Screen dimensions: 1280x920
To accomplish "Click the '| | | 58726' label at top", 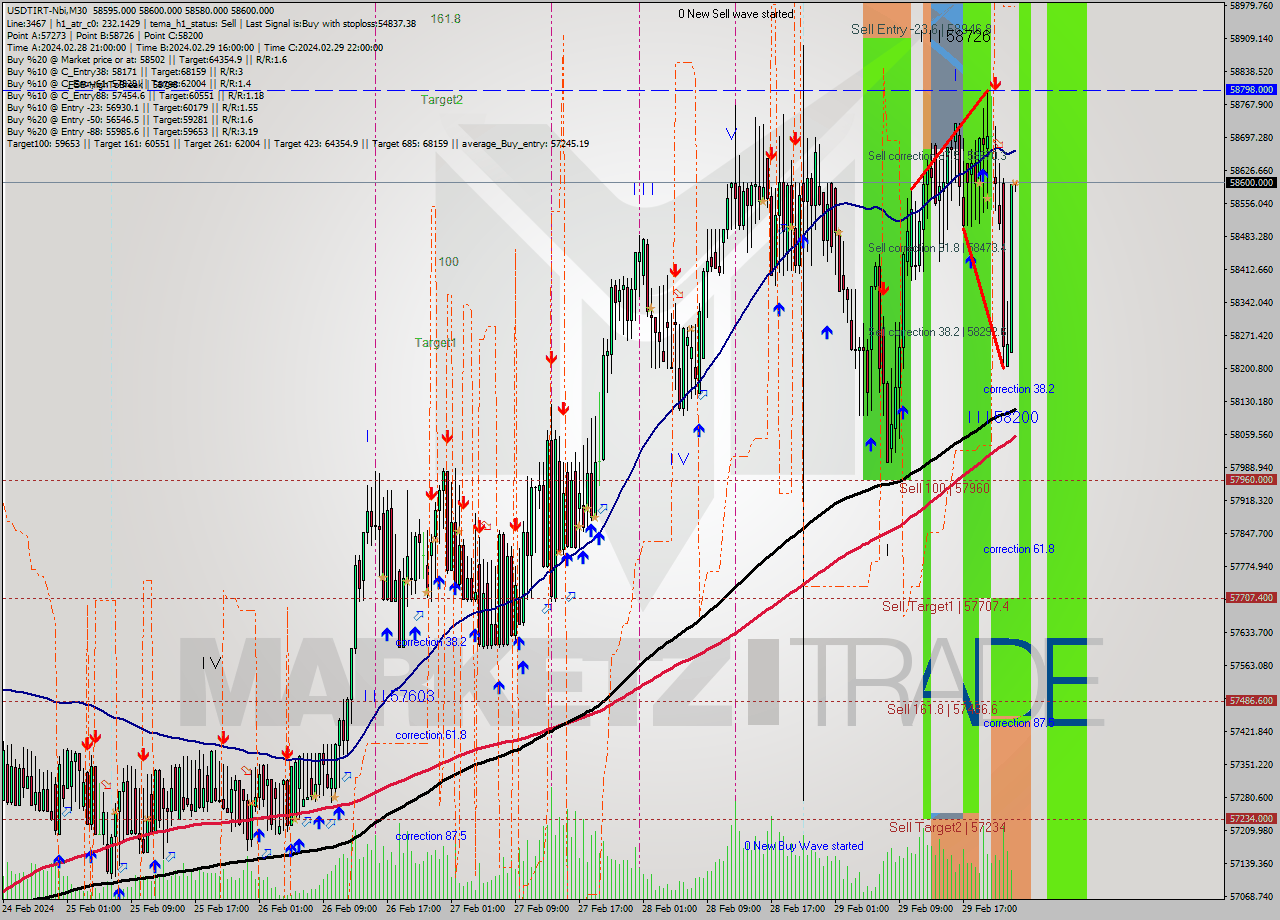I will coord(955,36).
